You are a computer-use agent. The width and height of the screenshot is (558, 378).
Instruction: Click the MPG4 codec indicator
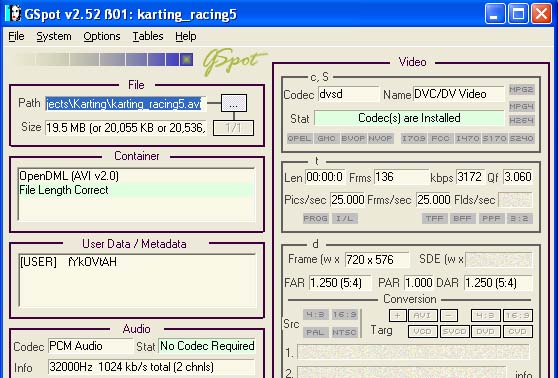pyautogui.click(x=521, y=106)
